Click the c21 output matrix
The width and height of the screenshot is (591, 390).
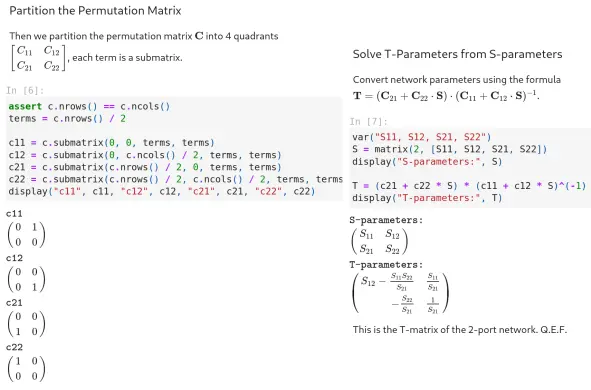click(26, 324)
